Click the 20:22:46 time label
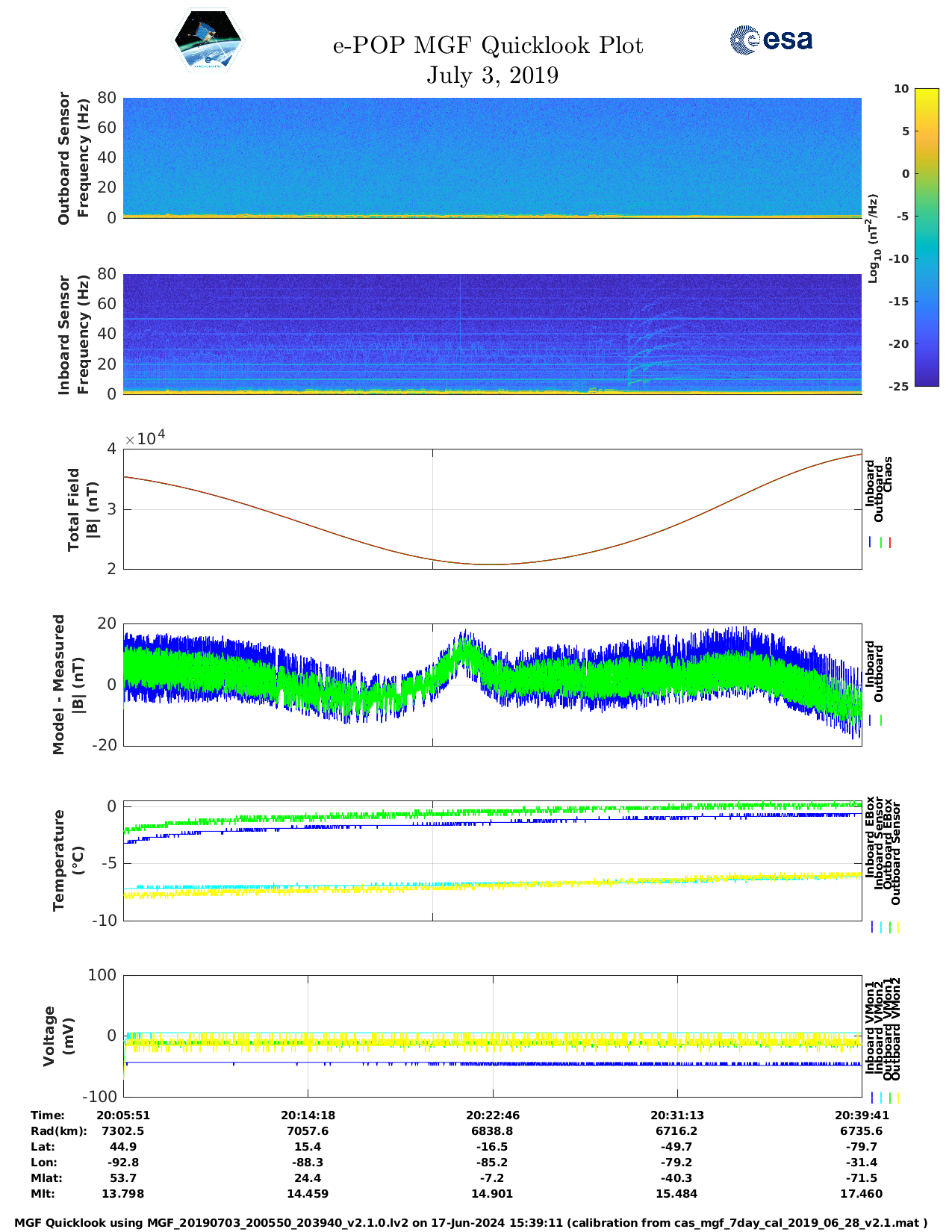 [x=493, y=1116]
